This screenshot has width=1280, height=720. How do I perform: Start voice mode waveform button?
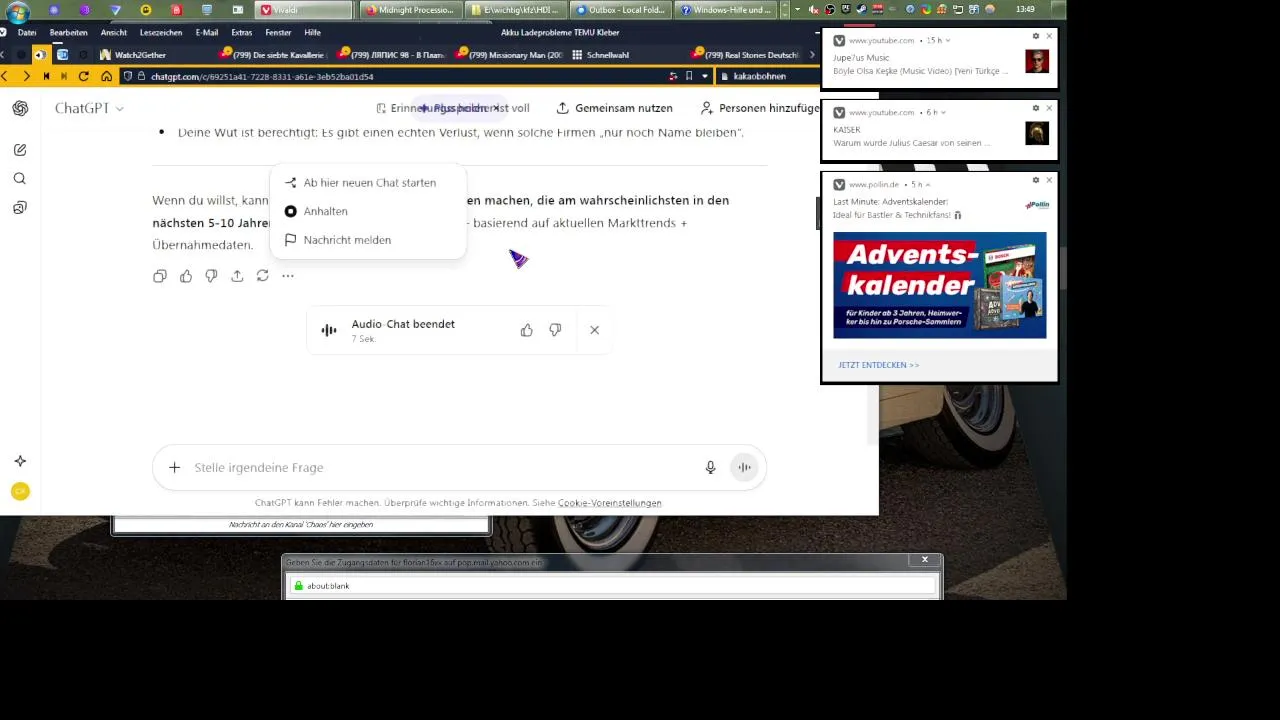pyautogui.click(x=744, y=467)
